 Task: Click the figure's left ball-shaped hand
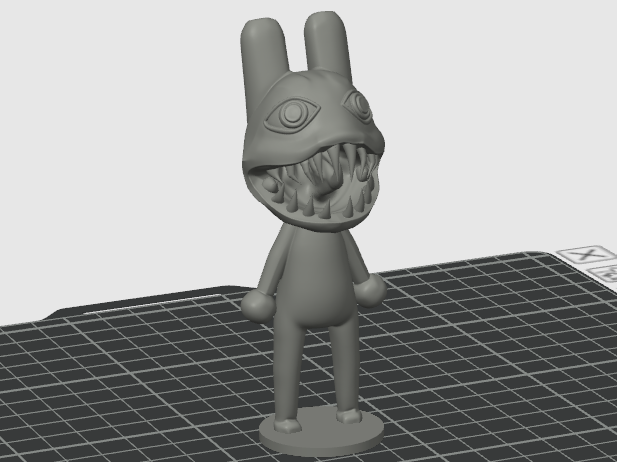(258, 306)
